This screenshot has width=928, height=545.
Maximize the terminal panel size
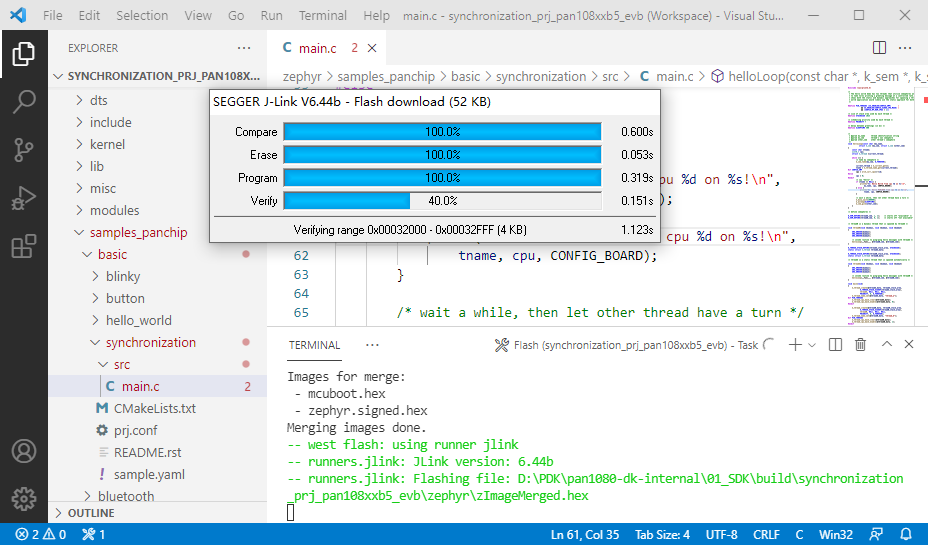887,344
